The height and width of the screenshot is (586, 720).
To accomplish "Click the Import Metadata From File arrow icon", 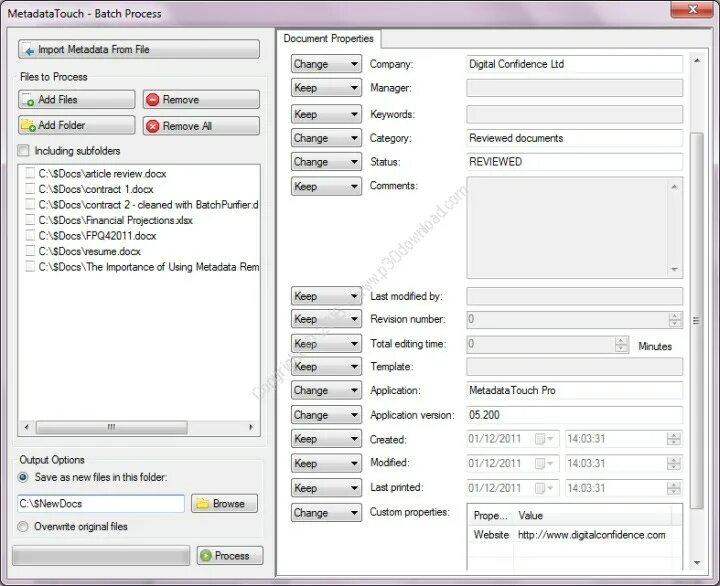I will [29, 51].
